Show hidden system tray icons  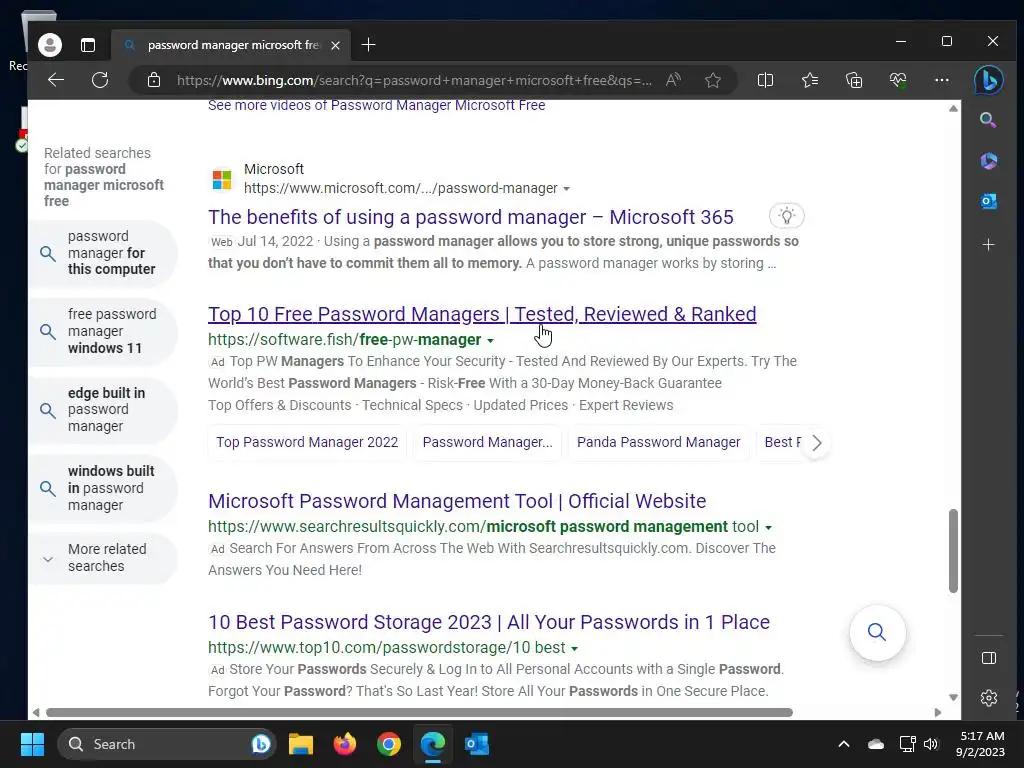click(844, 744)
